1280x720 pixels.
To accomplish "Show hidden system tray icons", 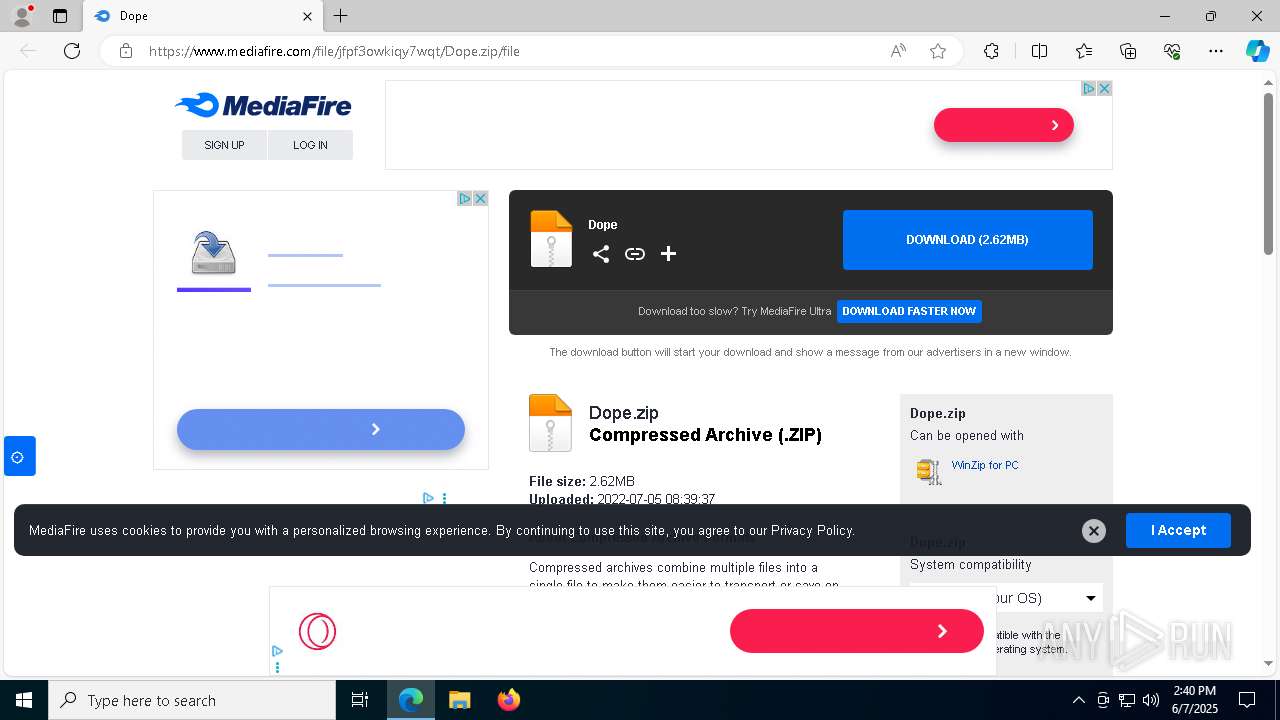I will pyautogui.click(x=1078, y=700).
